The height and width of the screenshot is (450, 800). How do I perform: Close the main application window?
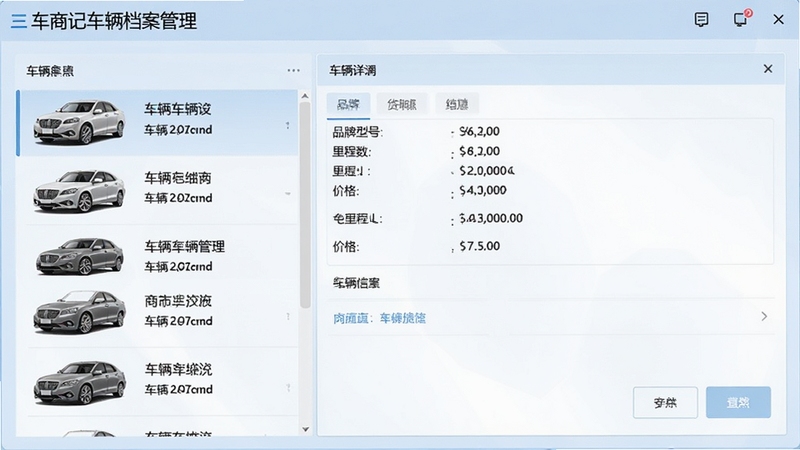click(778, 19)
